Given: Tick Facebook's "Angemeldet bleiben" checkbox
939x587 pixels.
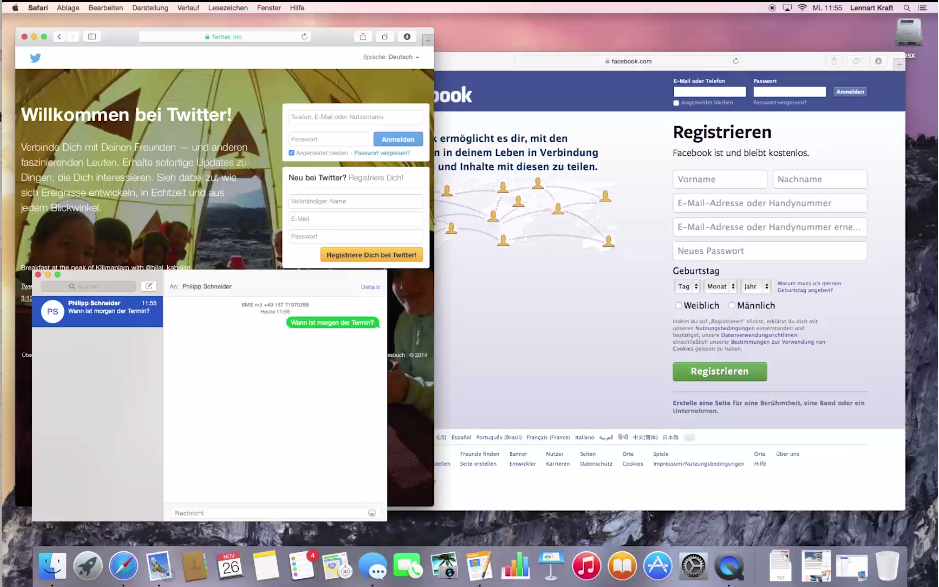Looking at the screenshot, I should pos(676,103).
